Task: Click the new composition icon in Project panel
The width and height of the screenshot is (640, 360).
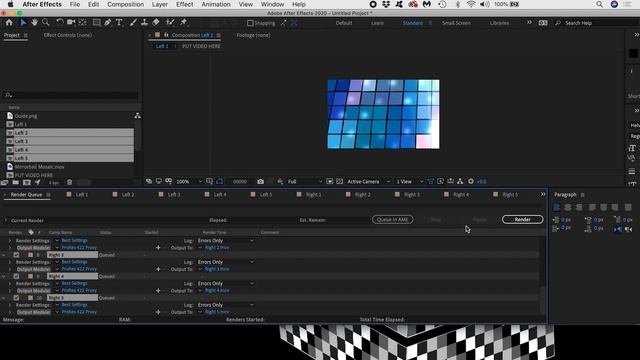Action: click(27, 182)
